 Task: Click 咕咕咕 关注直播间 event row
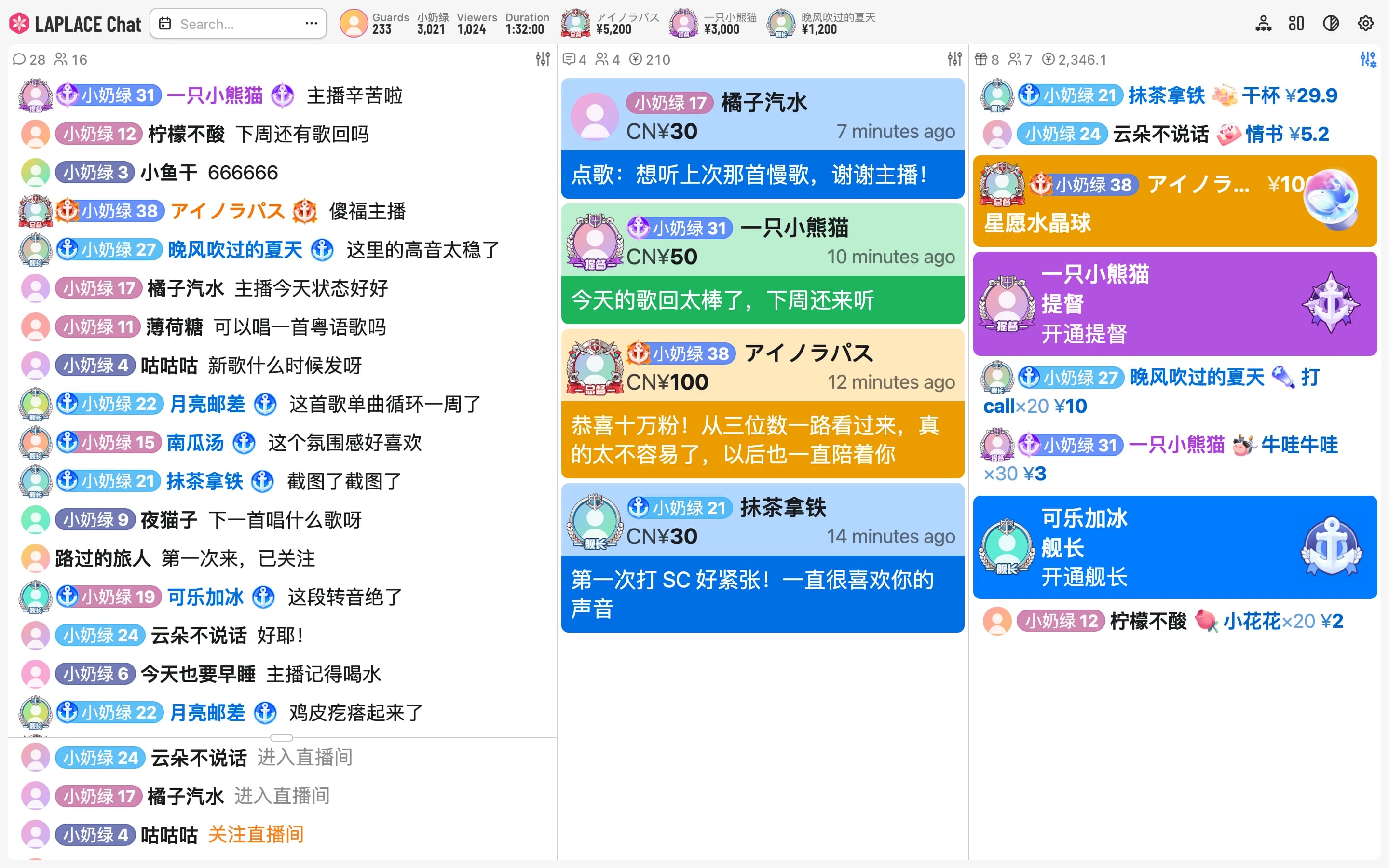point(281,835)
